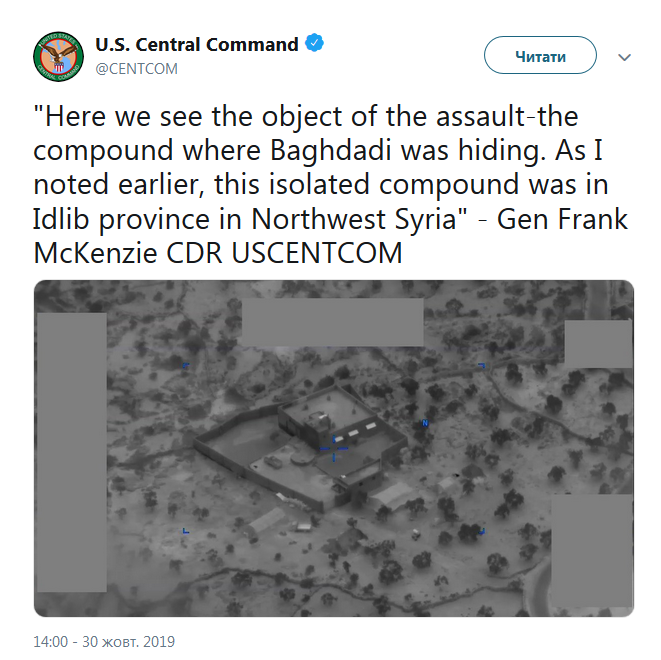Click the blue N marker in footage
The image size is (661, 660).
[425, 423]
